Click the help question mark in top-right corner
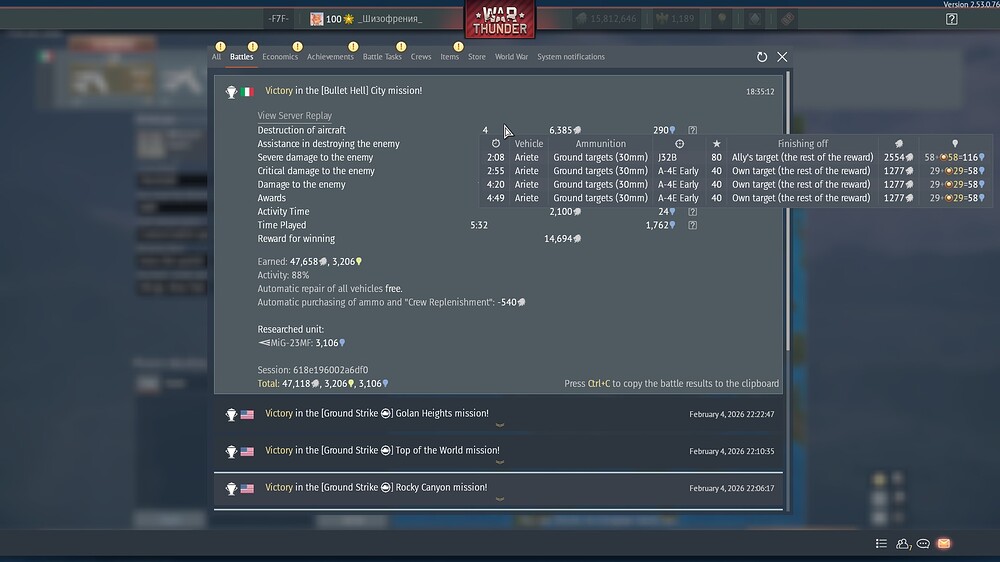Screen dimensions: 1000x562 pyautogui.click(x=951, y=19)
